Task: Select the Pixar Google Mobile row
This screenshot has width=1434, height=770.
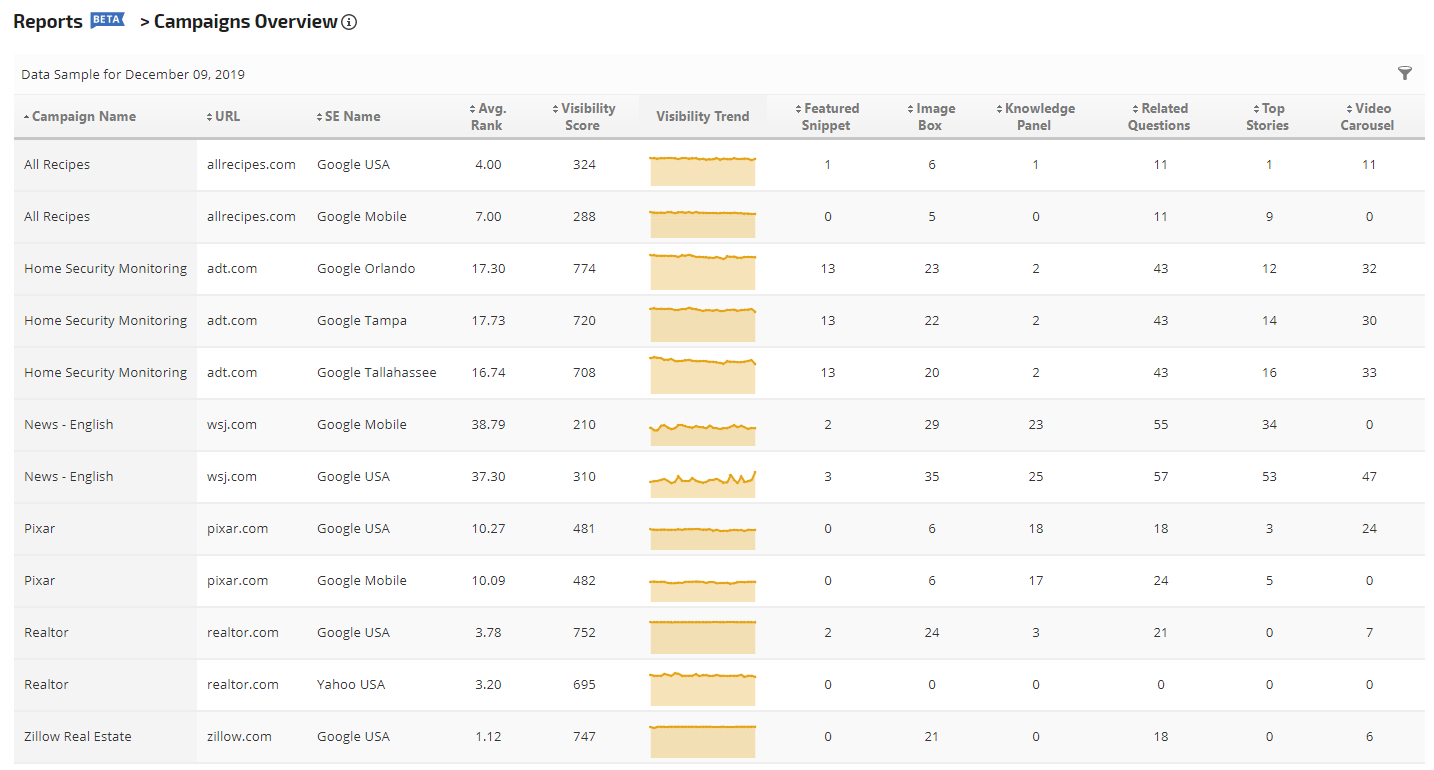Action: tap(40, 581)
